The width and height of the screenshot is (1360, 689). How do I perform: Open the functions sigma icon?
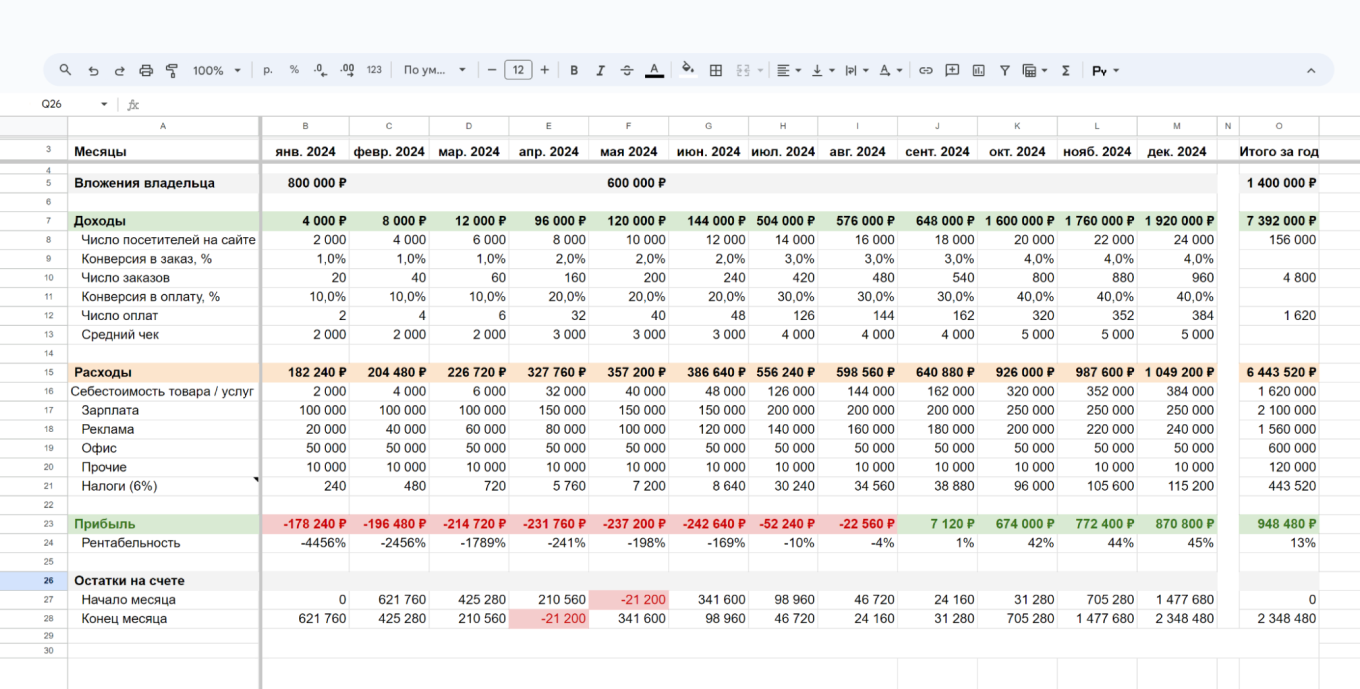[x=1065, y=70]
